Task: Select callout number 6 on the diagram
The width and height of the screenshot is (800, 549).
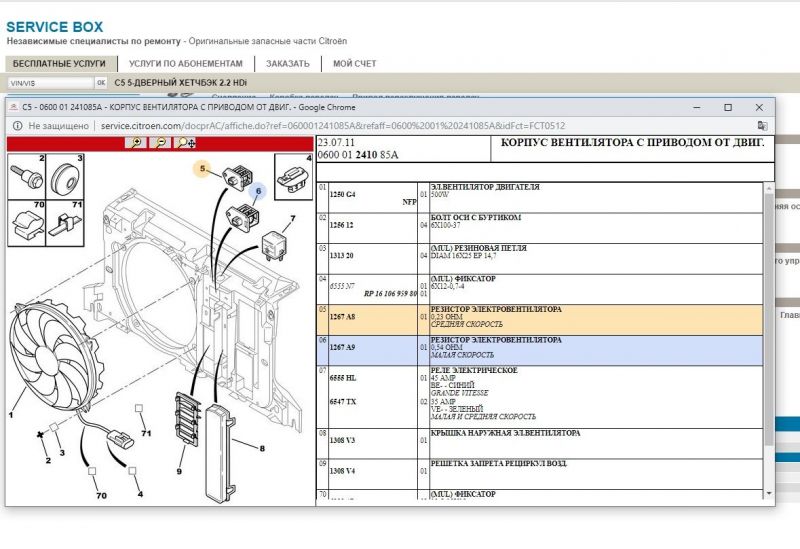Action: (257, 190)
